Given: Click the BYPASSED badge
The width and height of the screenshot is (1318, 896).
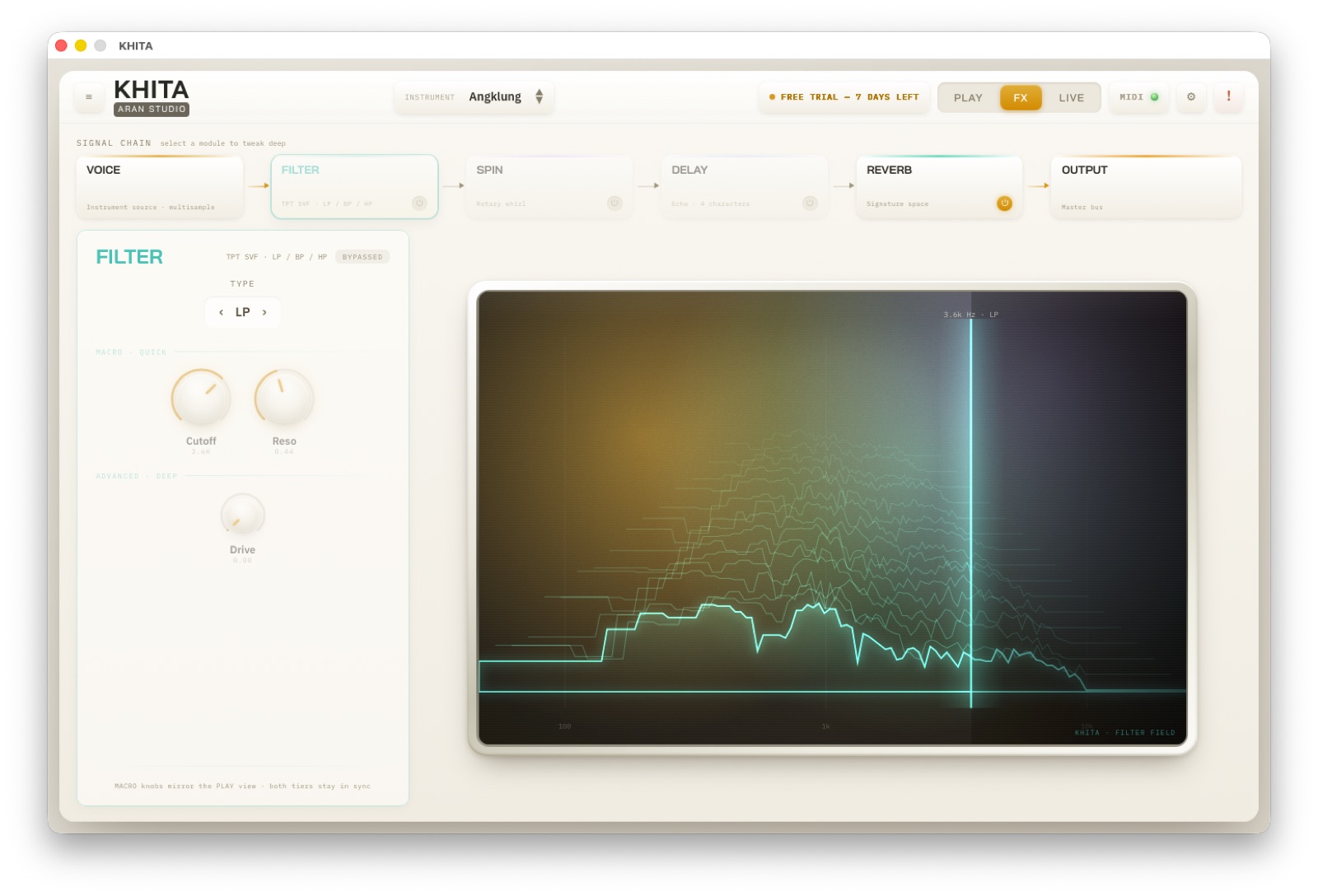Looking at the screenshot, I should (x=362, y=257).
